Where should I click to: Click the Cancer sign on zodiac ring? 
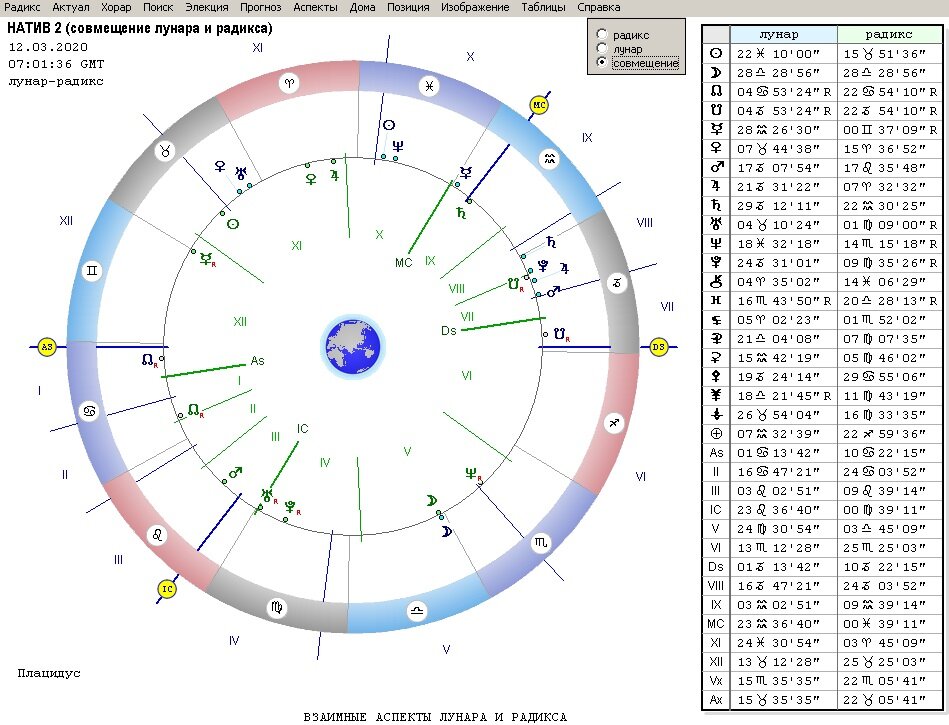pyautogui.click(x=89, y=412)
